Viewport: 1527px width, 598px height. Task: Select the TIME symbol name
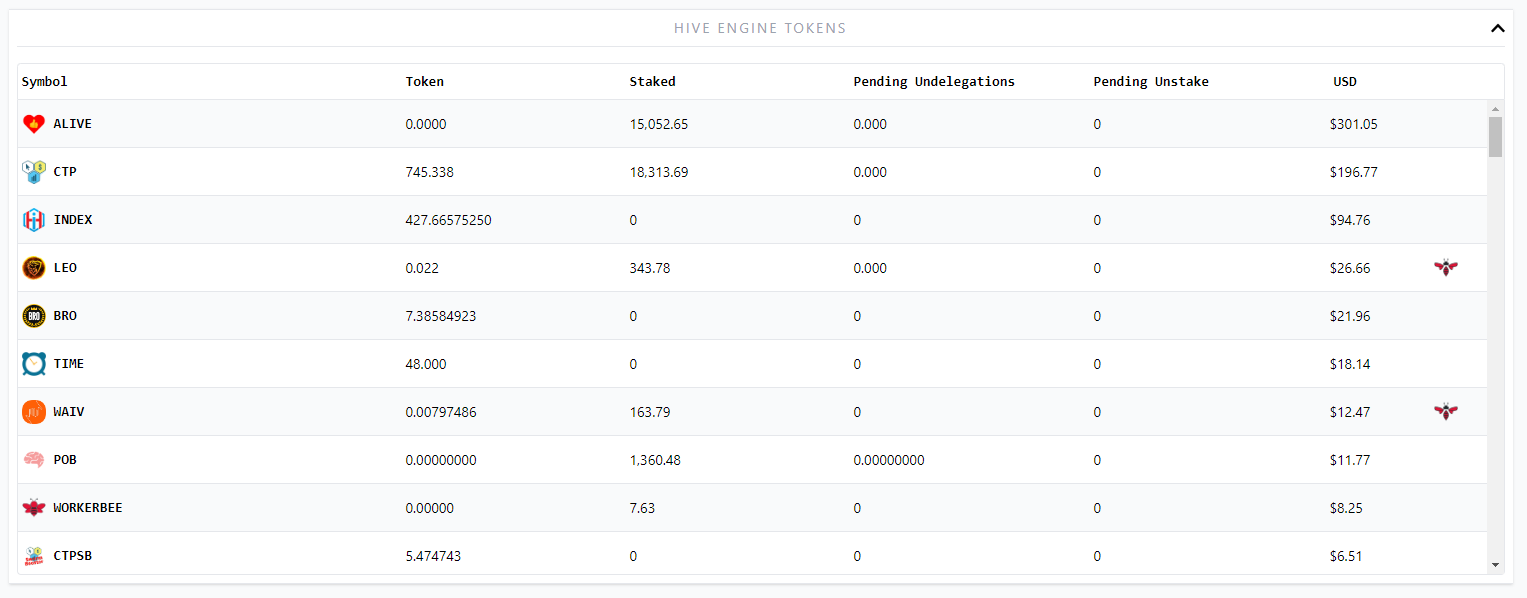pyautogui.click(x=69, y=364)
